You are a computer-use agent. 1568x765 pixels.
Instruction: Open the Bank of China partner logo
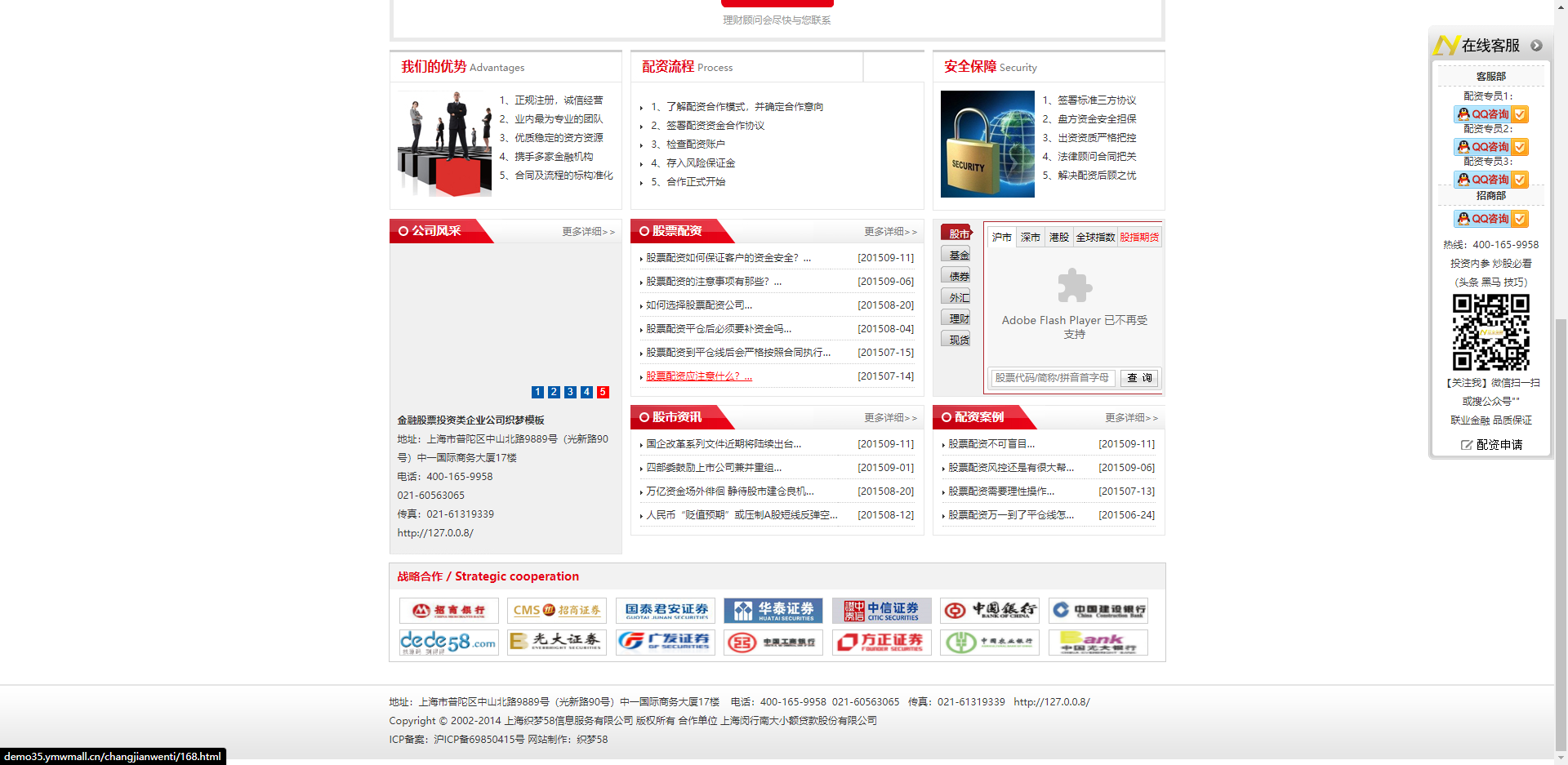click(x=989, y=610)
